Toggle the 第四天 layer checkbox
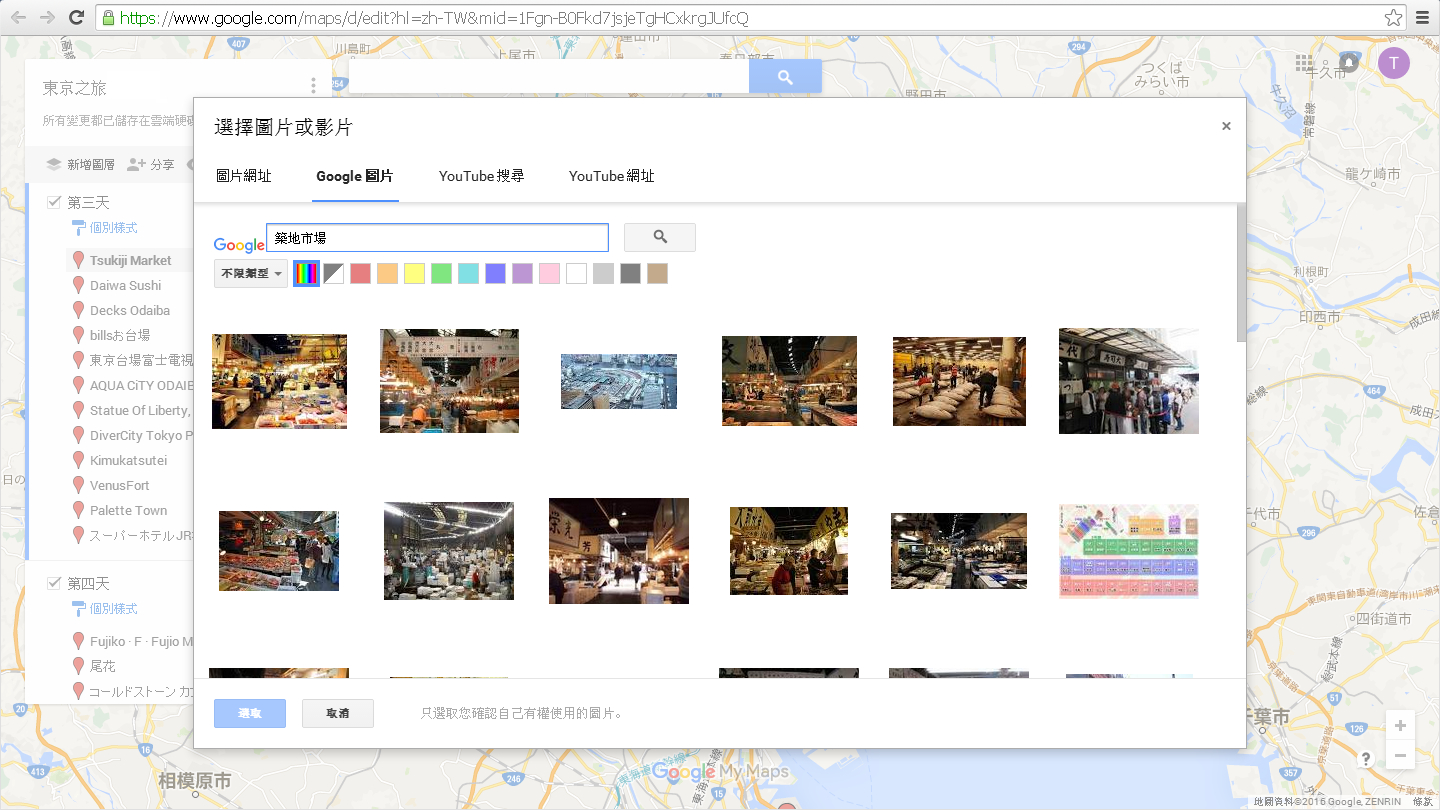 tap(55, 583)
